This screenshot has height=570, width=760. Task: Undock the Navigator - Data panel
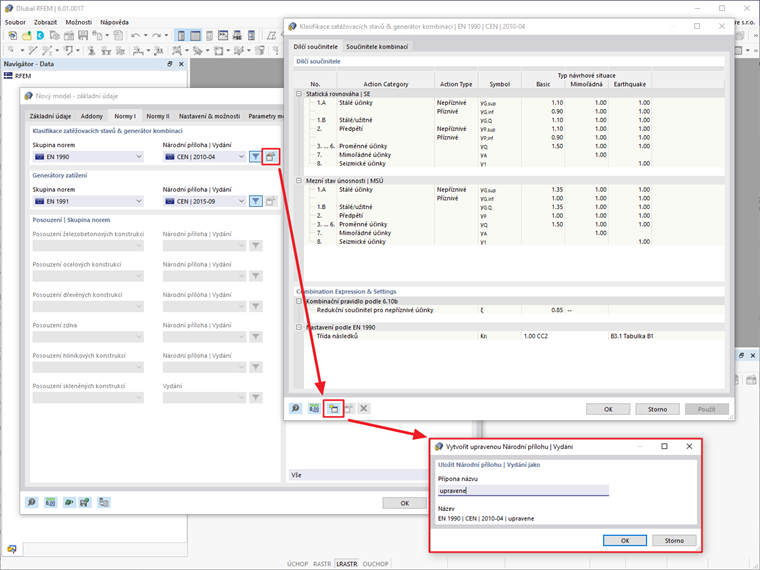coord(170,64)
